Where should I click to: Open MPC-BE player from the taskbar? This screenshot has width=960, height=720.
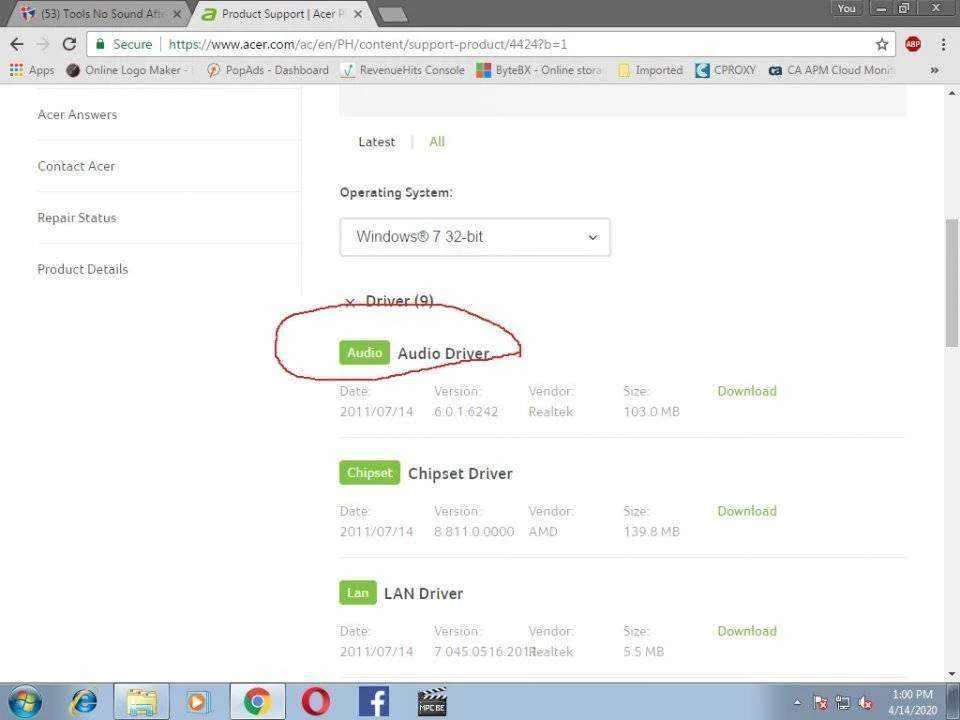click(432, 702)
